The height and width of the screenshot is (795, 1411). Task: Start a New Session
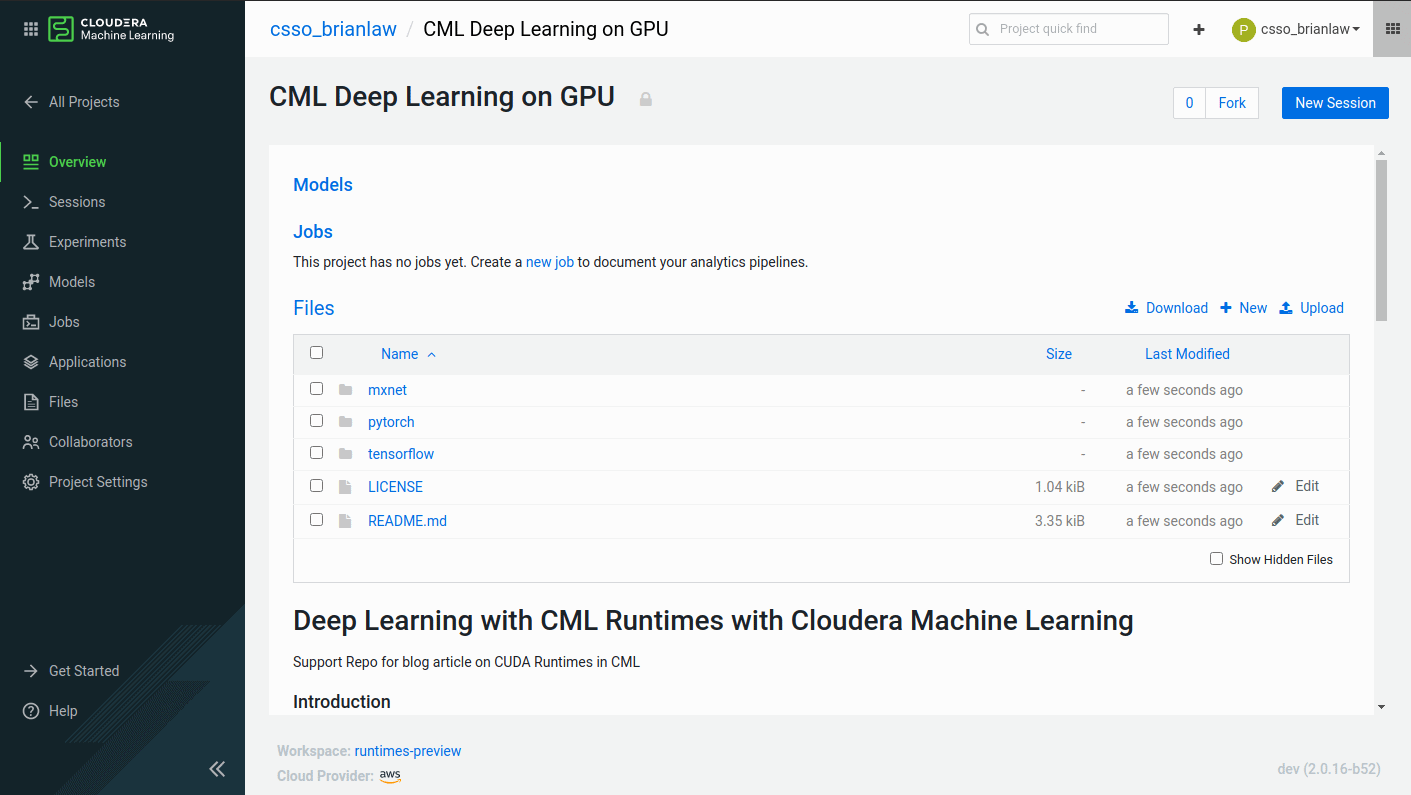[x=1334, y=102]
